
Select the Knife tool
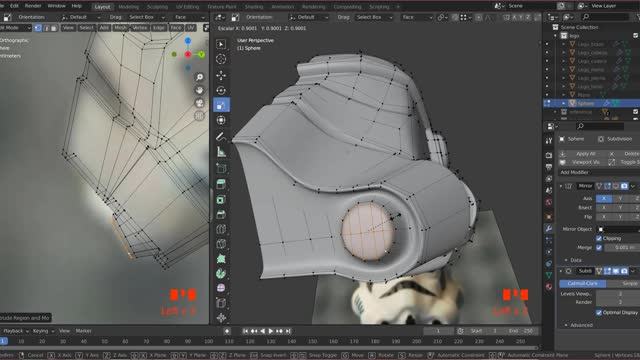point(221,244)
